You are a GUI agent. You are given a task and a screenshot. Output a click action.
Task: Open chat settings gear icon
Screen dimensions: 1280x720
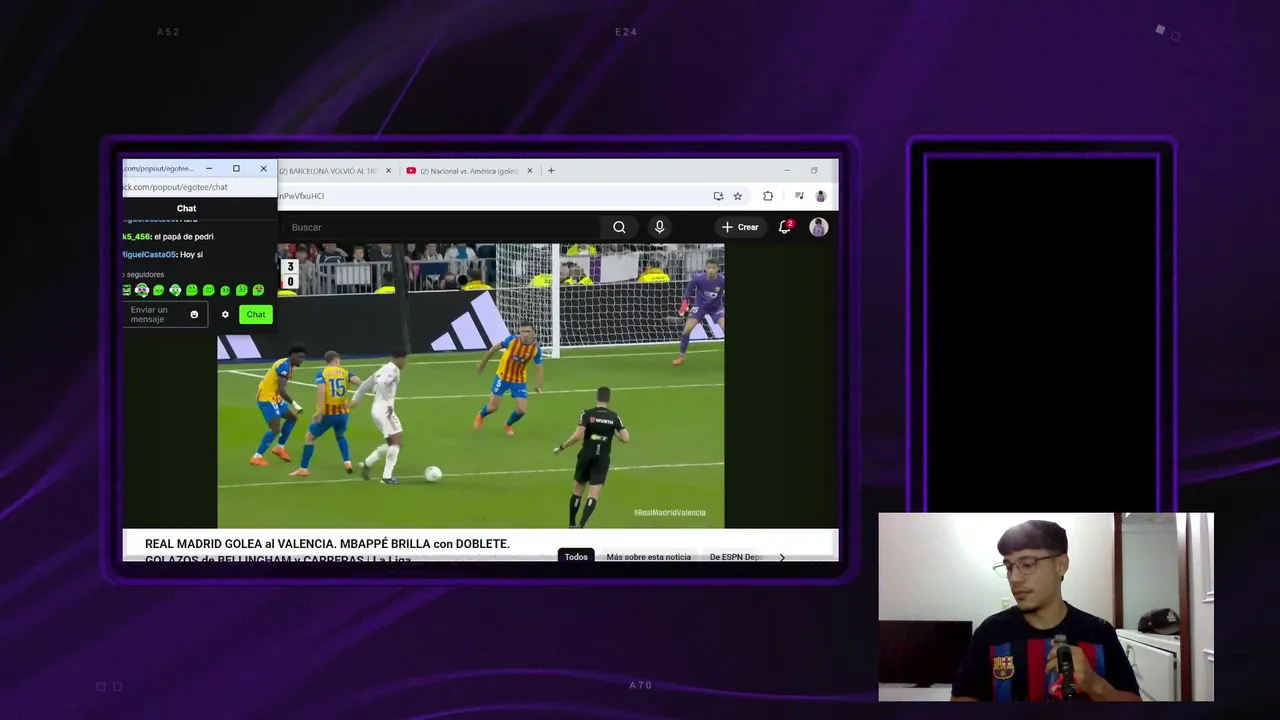(225, 314)
